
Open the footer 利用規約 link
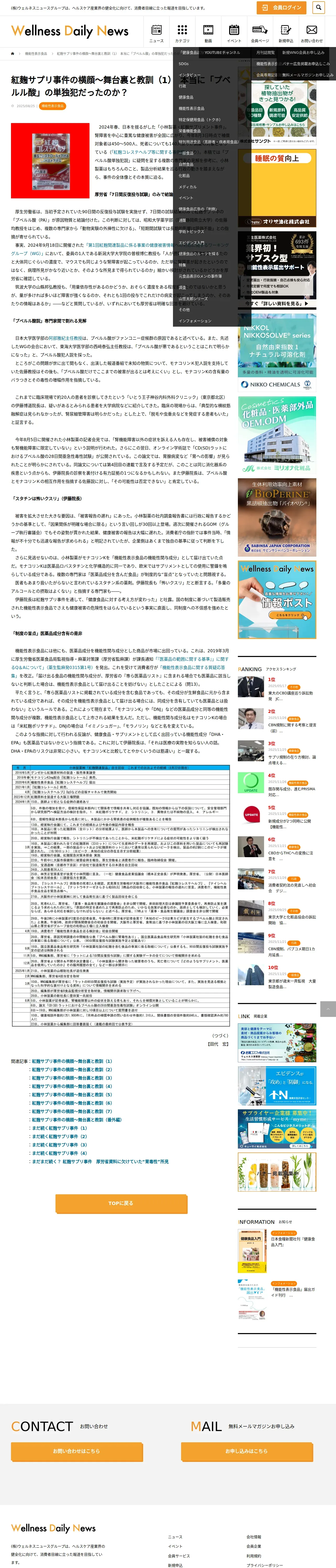pos(254,1556)
